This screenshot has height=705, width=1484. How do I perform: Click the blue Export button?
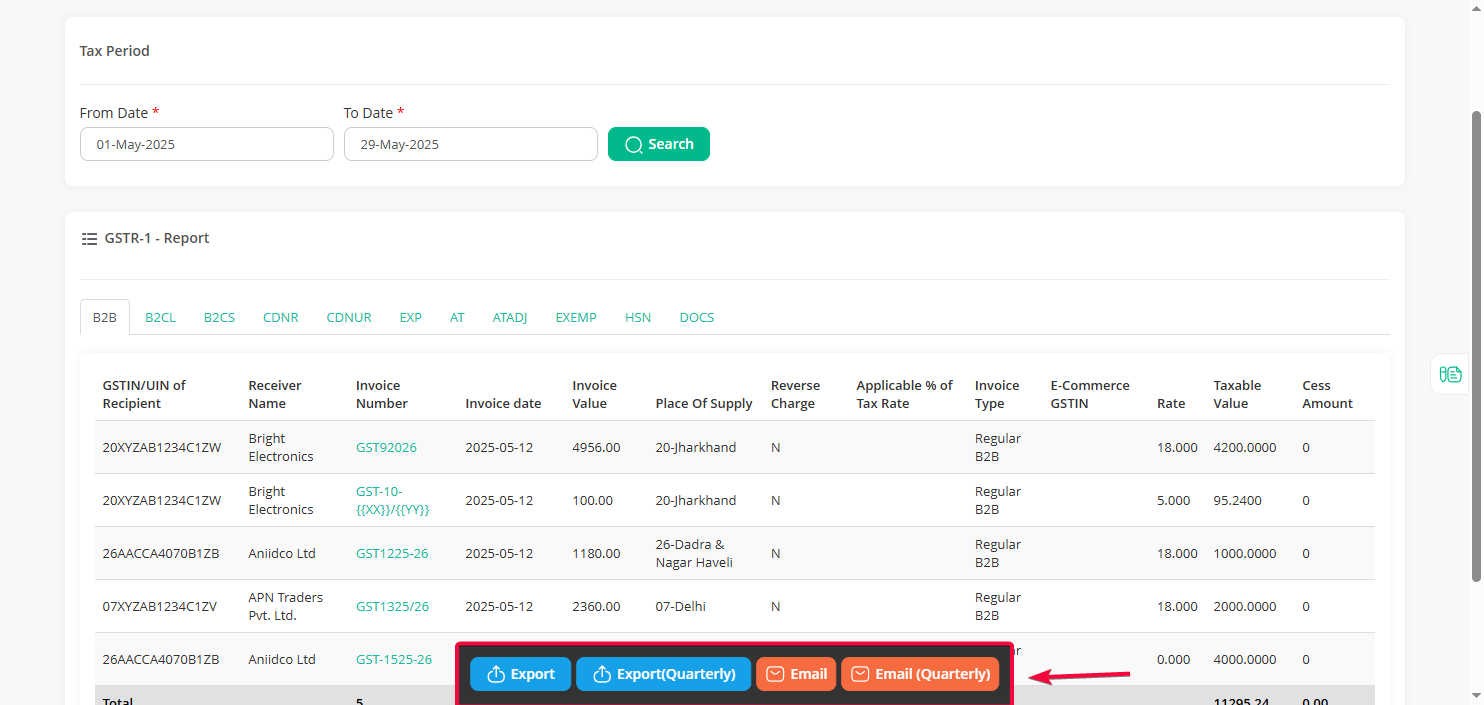coord(521,674)
